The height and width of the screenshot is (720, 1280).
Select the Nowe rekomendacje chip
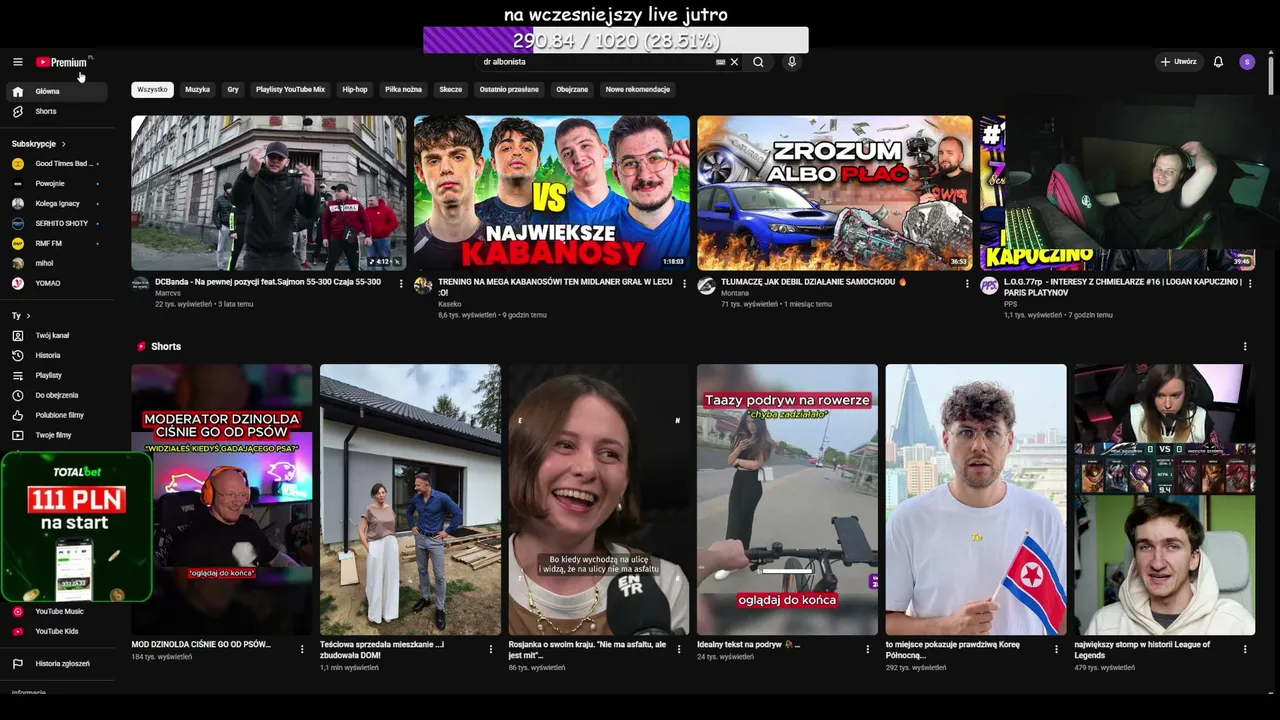coord(638,89)
